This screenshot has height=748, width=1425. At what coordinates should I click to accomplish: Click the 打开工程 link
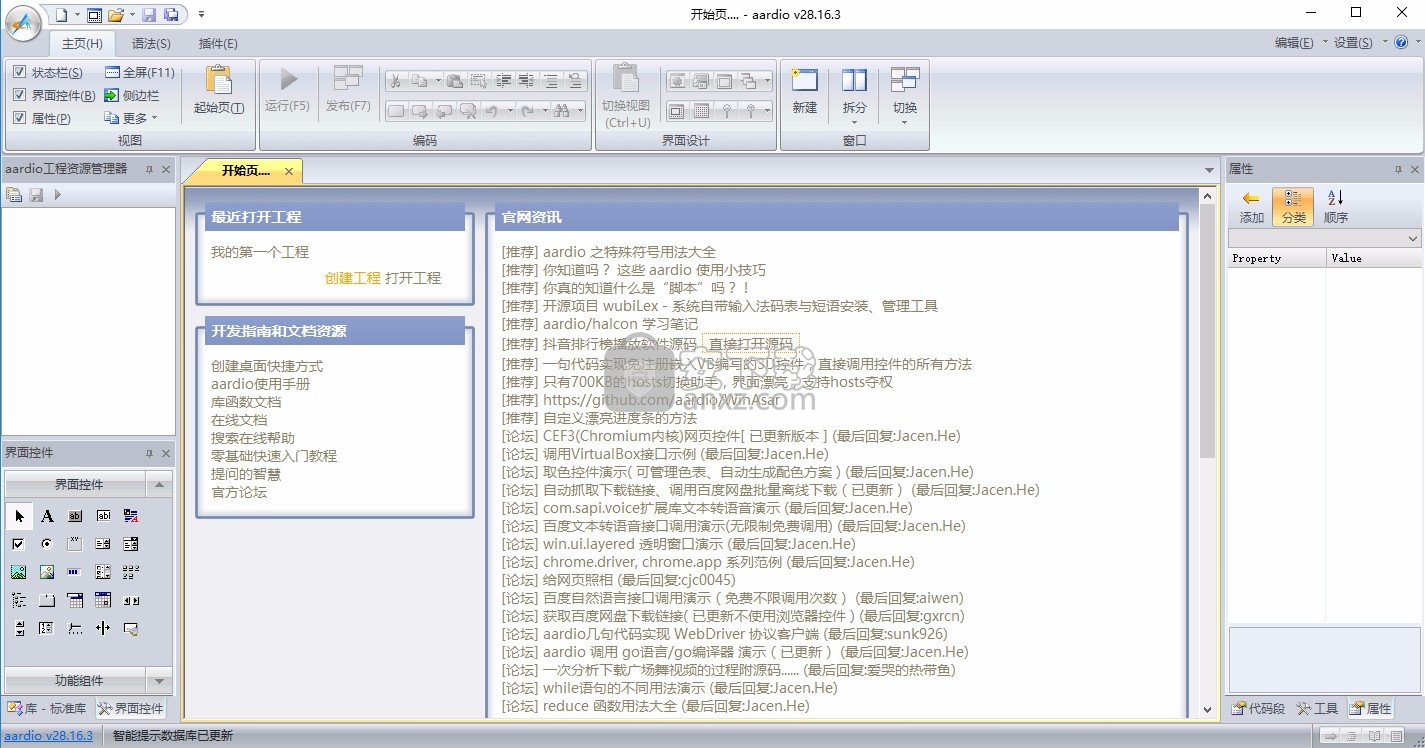pos(413,278)
